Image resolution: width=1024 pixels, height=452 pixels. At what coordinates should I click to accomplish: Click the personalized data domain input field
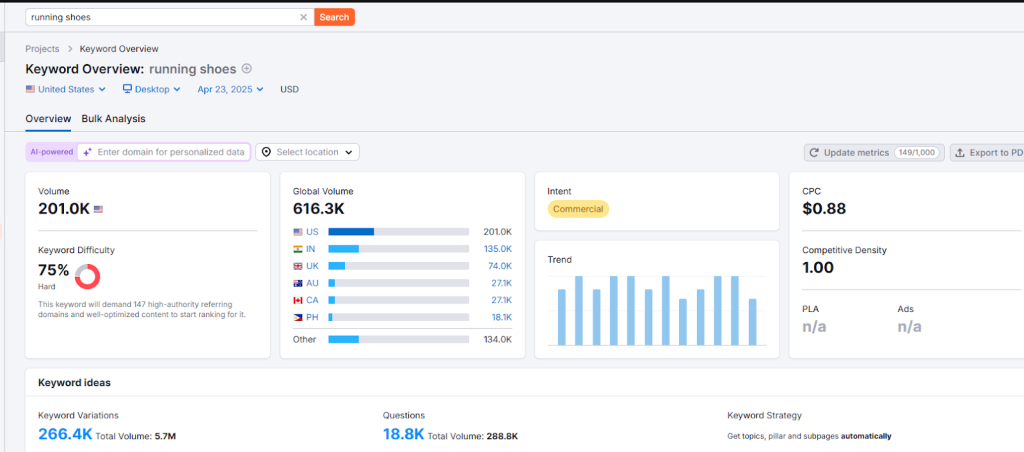pyautogui.click(x=170, y=152)
